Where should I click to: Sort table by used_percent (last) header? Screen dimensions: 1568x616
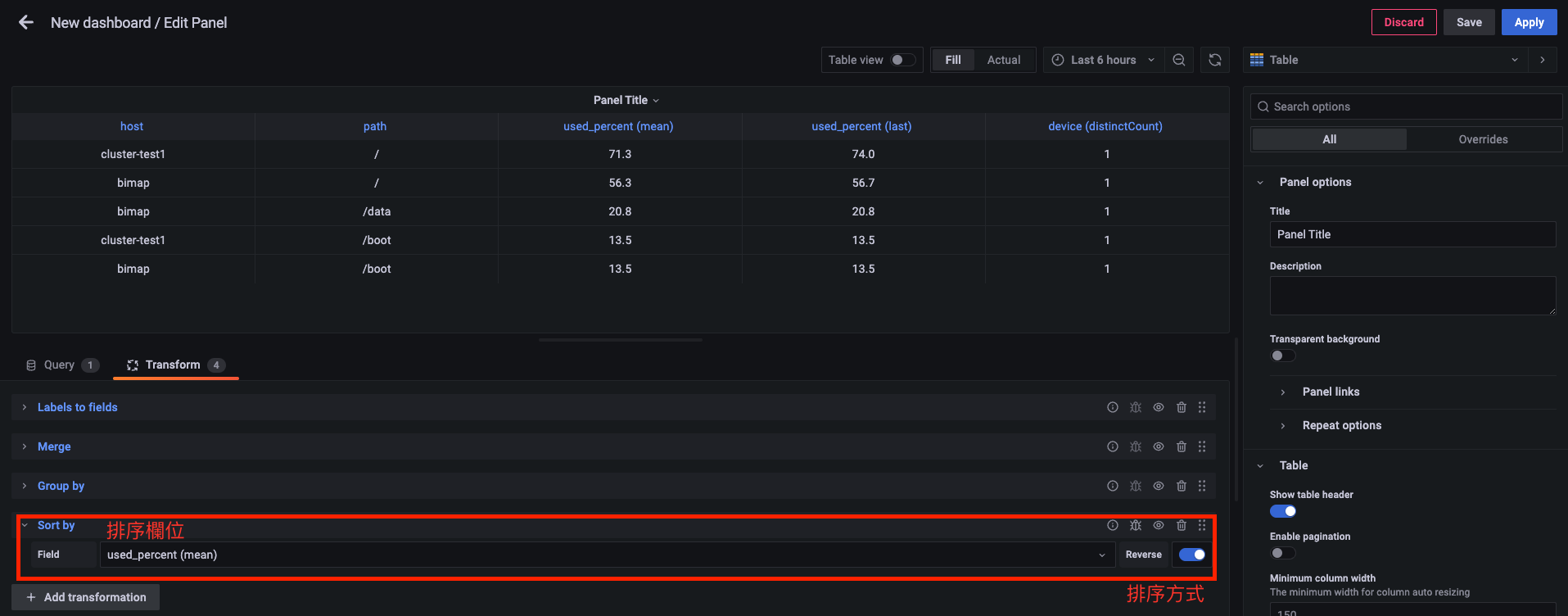click(861, 126)
